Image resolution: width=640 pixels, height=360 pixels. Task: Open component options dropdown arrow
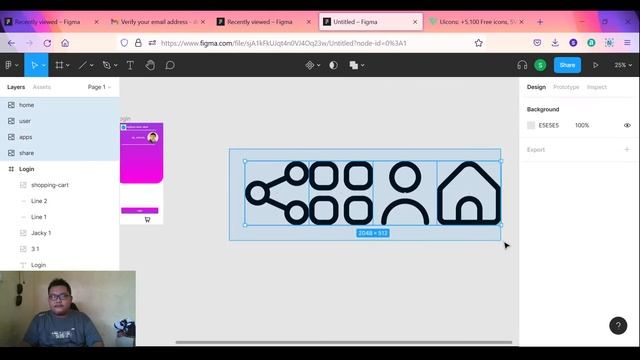[x=318, y=65]
